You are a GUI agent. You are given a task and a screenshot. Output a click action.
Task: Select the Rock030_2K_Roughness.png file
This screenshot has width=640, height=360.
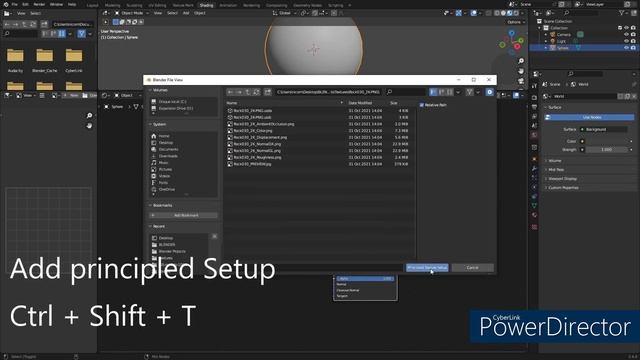point(257,157)
